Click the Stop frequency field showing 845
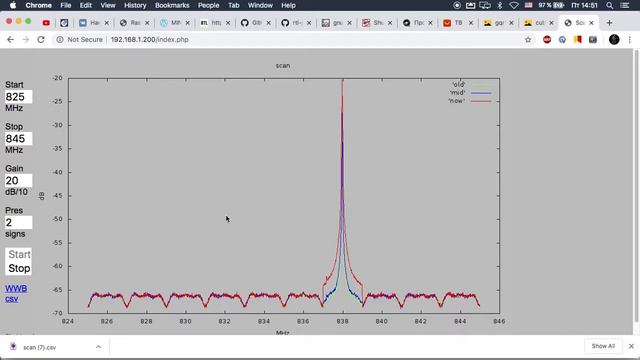The width and height of the screenshot is (640, 360). 18,139
